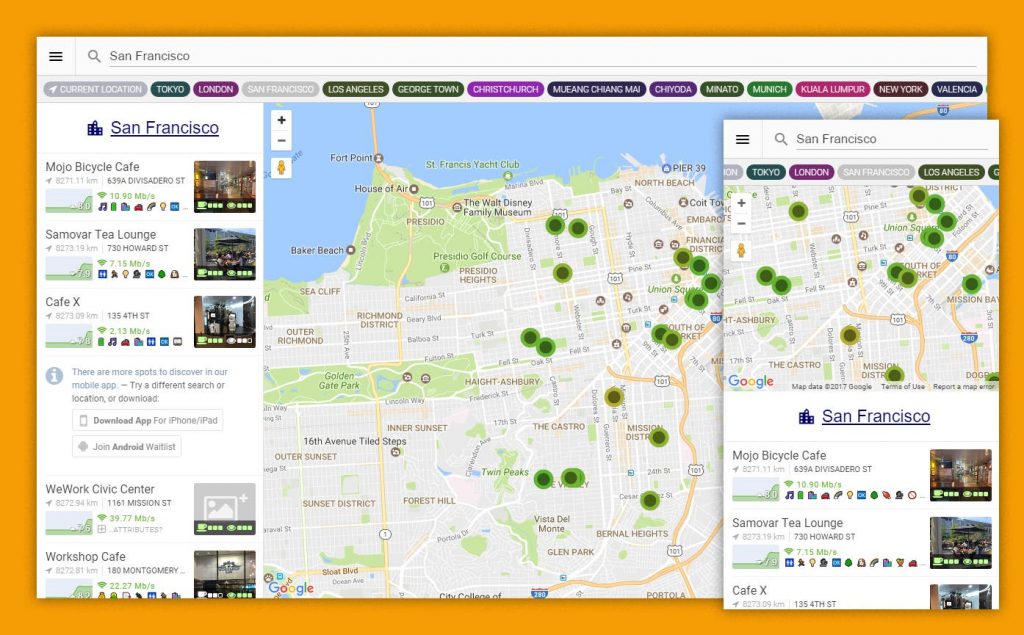Click green spot marker above Presidio Heights label
Image resolution: width=1024 pixels, height=635 pixels.
pyautogui.click(x=562, y=272)
